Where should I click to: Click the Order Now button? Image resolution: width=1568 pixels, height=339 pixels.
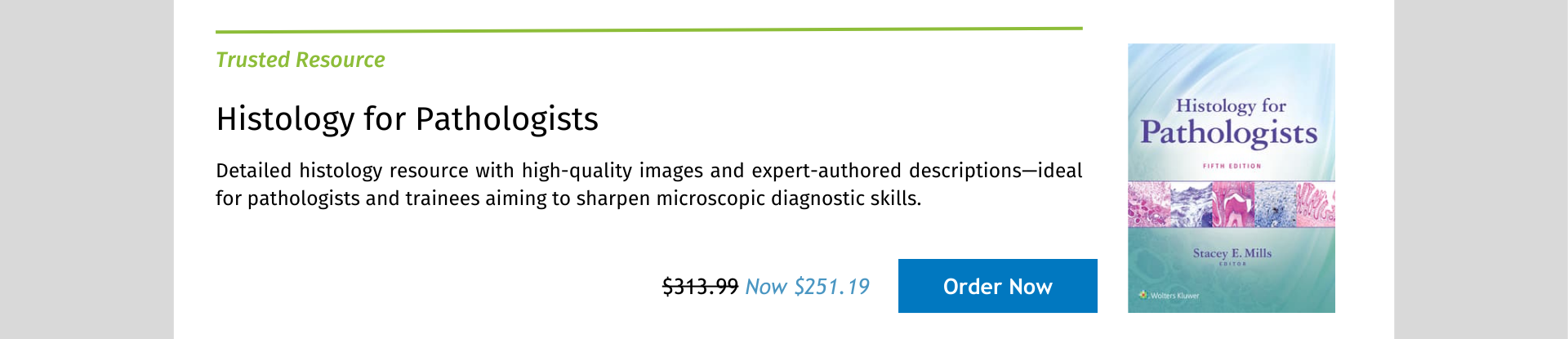click(997, 286)
